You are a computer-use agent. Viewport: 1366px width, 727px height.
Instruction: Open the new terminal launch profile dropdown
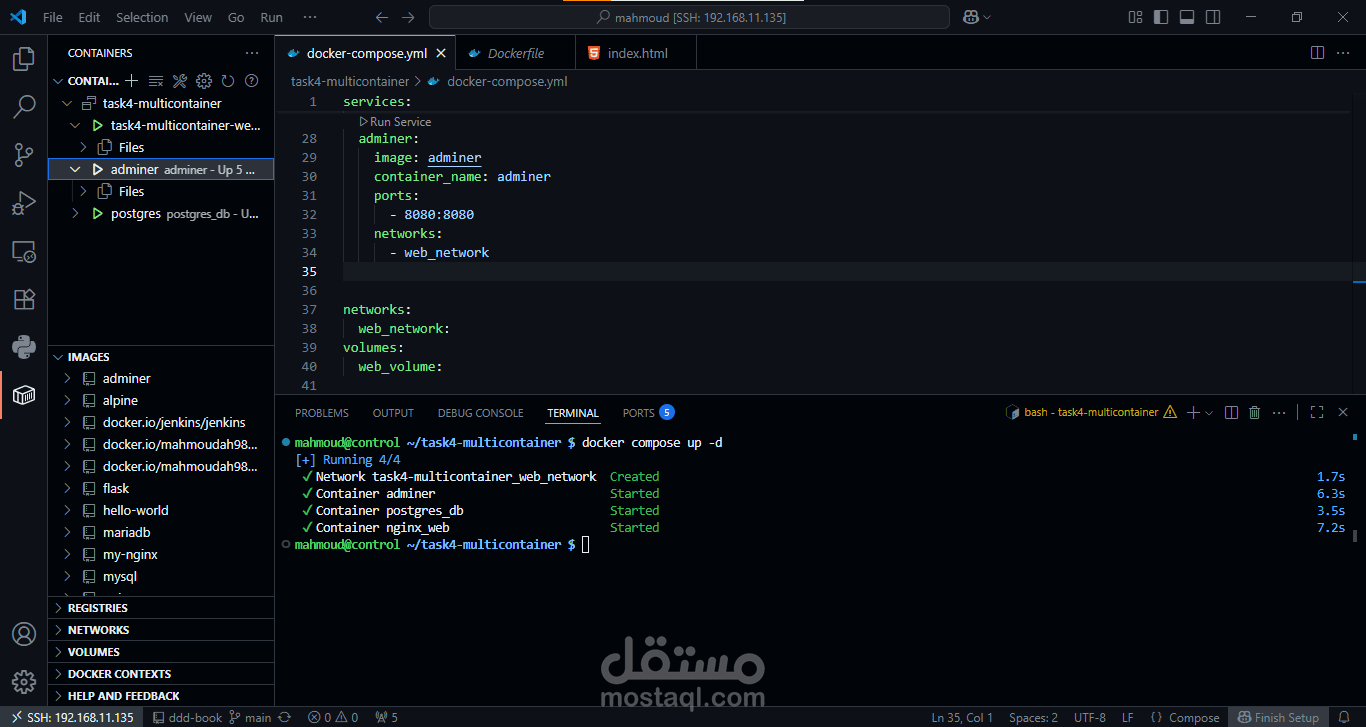pos(1209,412)
